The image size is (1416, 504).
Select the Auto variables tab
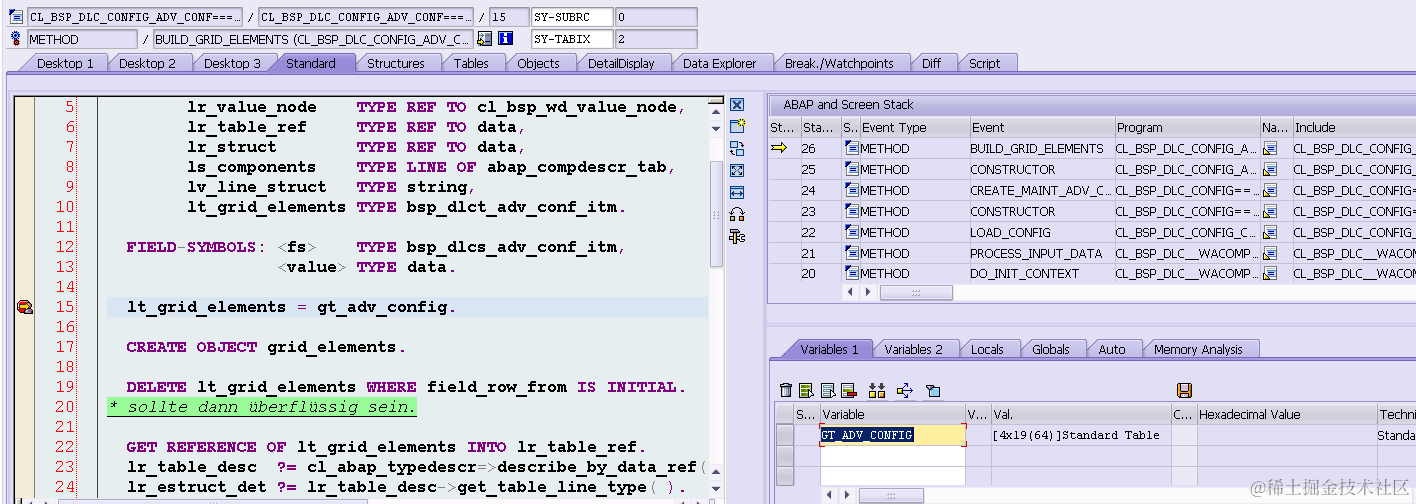click(x=1112, y=349)
